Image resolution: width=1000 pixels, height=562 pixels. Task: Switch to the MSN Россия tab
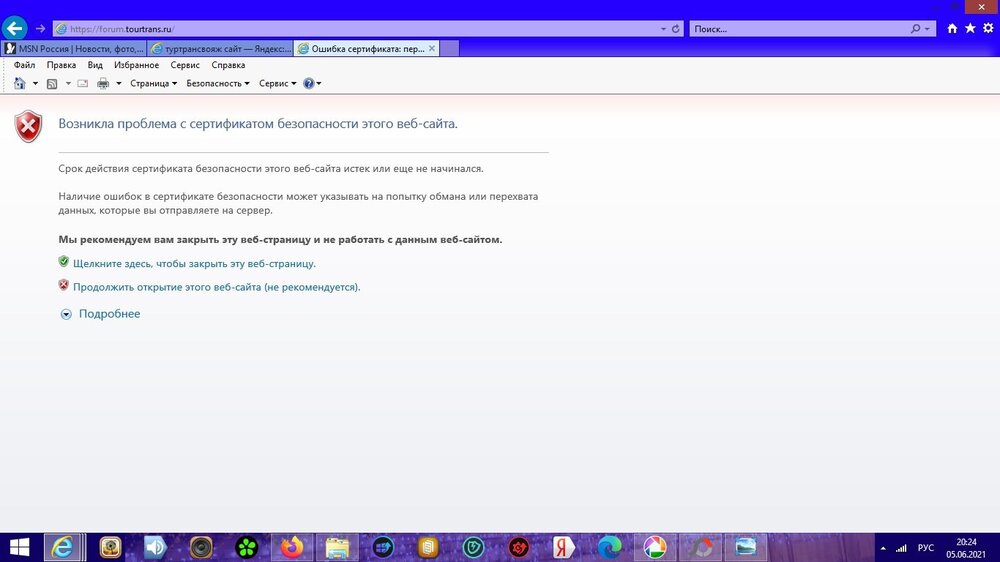click(x=75, y=48)
